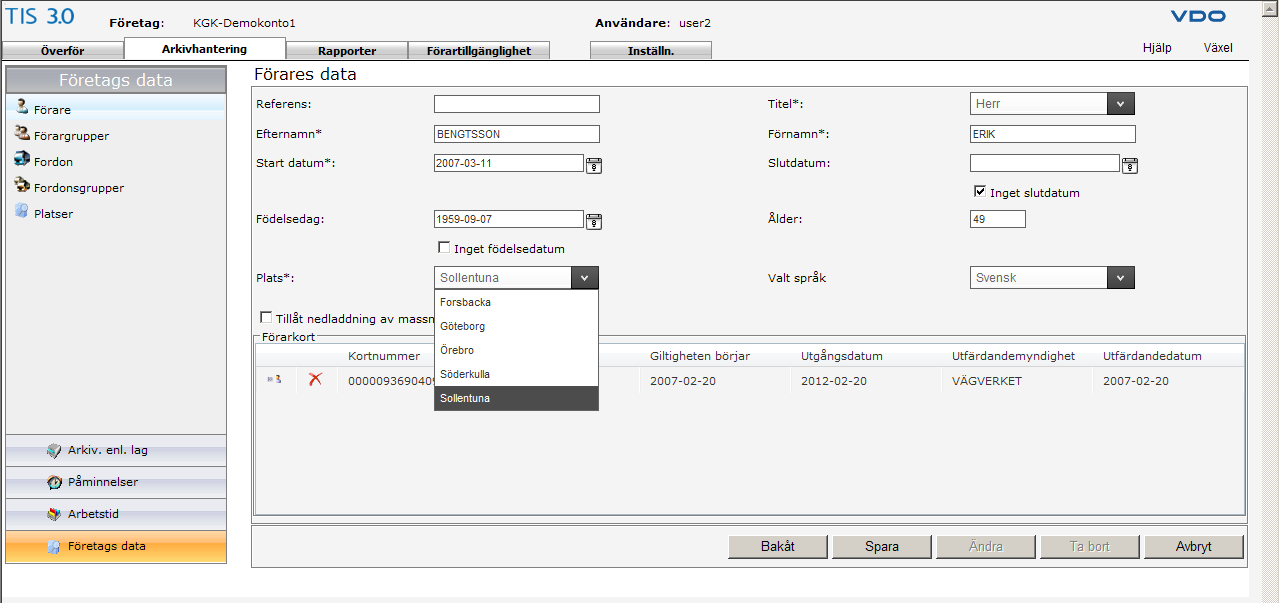The image size is (1279, 603).
Task: Click the red delete X on driver card row
Action: pos(315,379)
